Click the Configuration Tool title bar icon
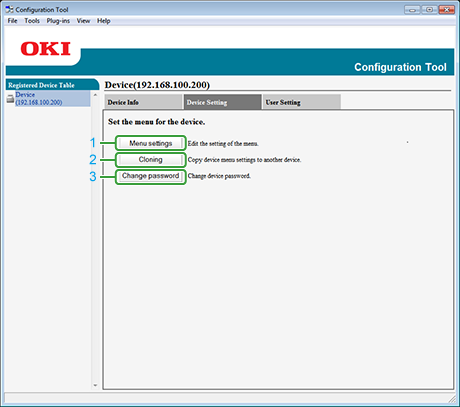This screenshot has height=407, width=460. 9,10
